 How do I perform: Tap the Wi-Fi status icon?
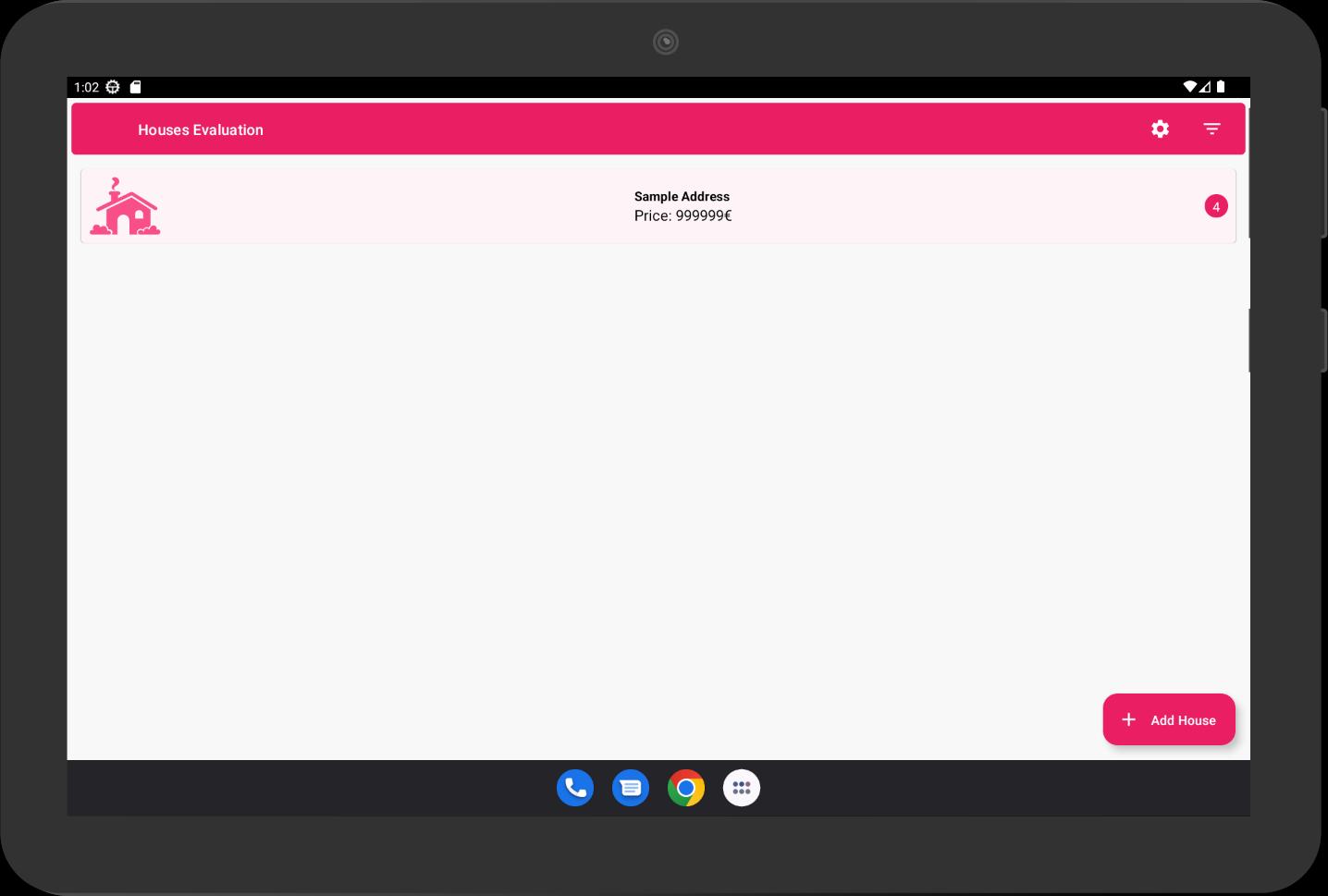[1190, 87]
